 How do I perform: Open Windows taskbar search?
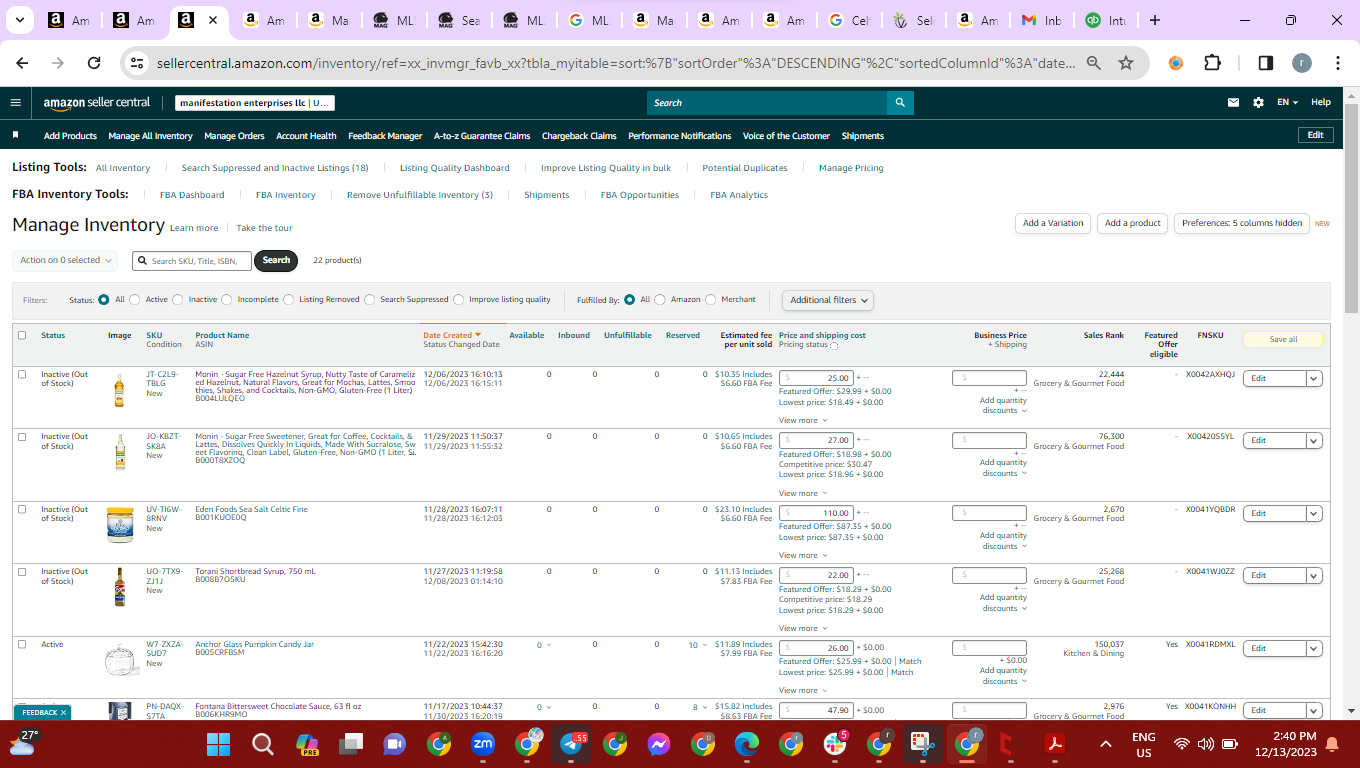[x=263, y=744]
